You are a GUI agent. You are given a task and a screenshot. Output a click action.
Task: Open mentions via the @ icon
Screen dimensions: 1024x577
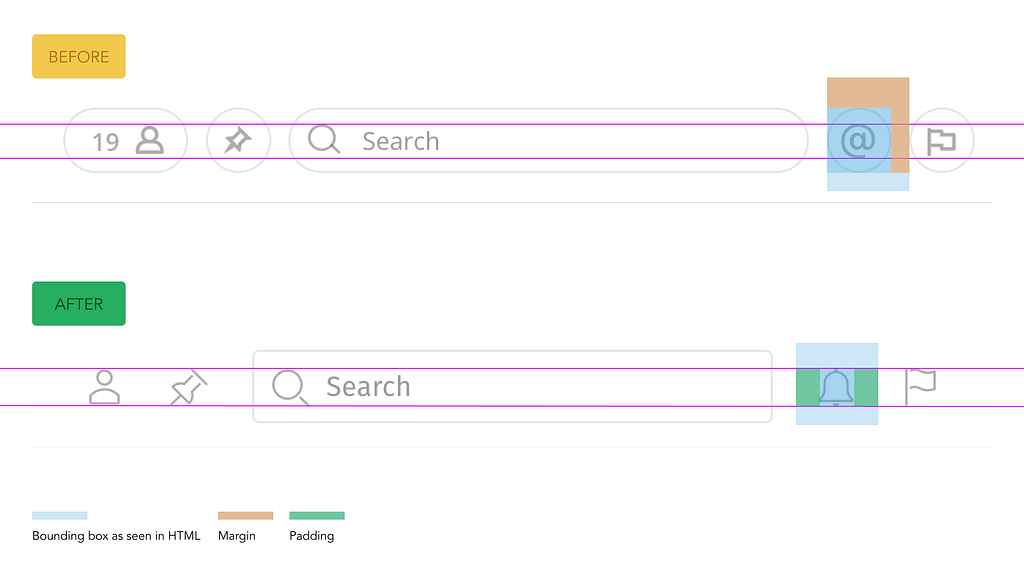click(x=858, y=141)
